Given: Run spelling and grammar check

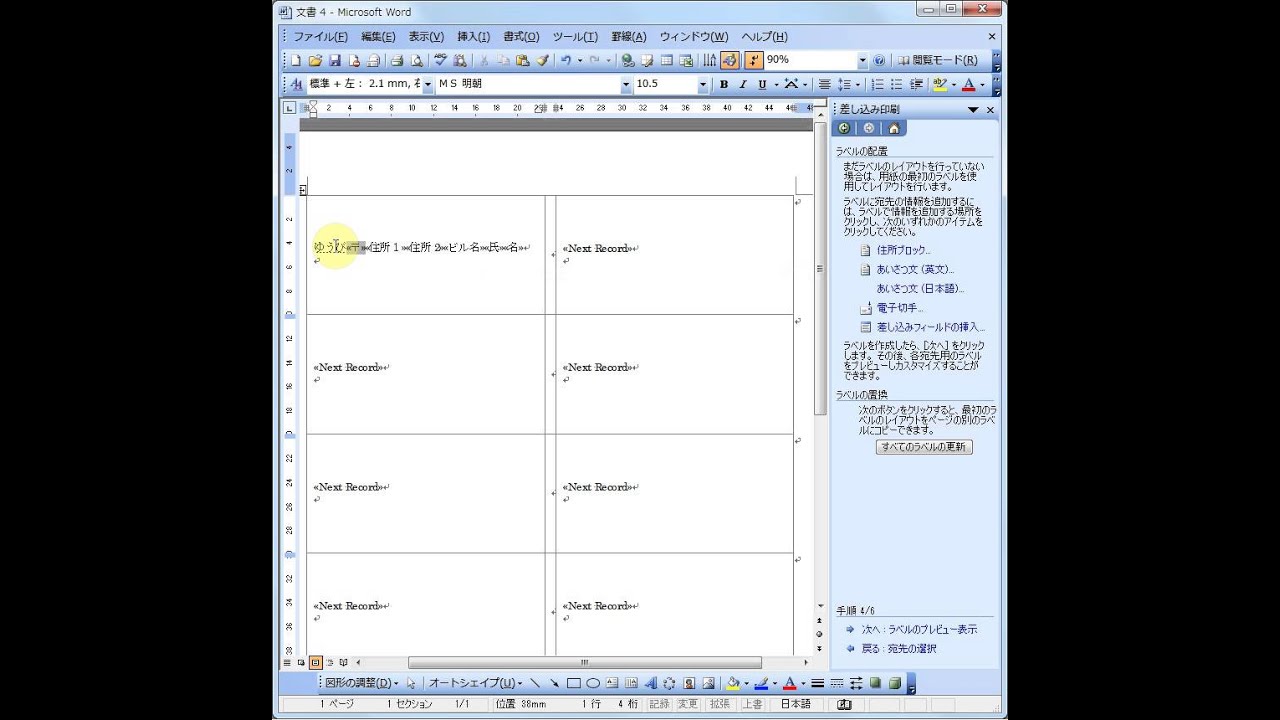Looking at the screenshot, I should (441, 61).
